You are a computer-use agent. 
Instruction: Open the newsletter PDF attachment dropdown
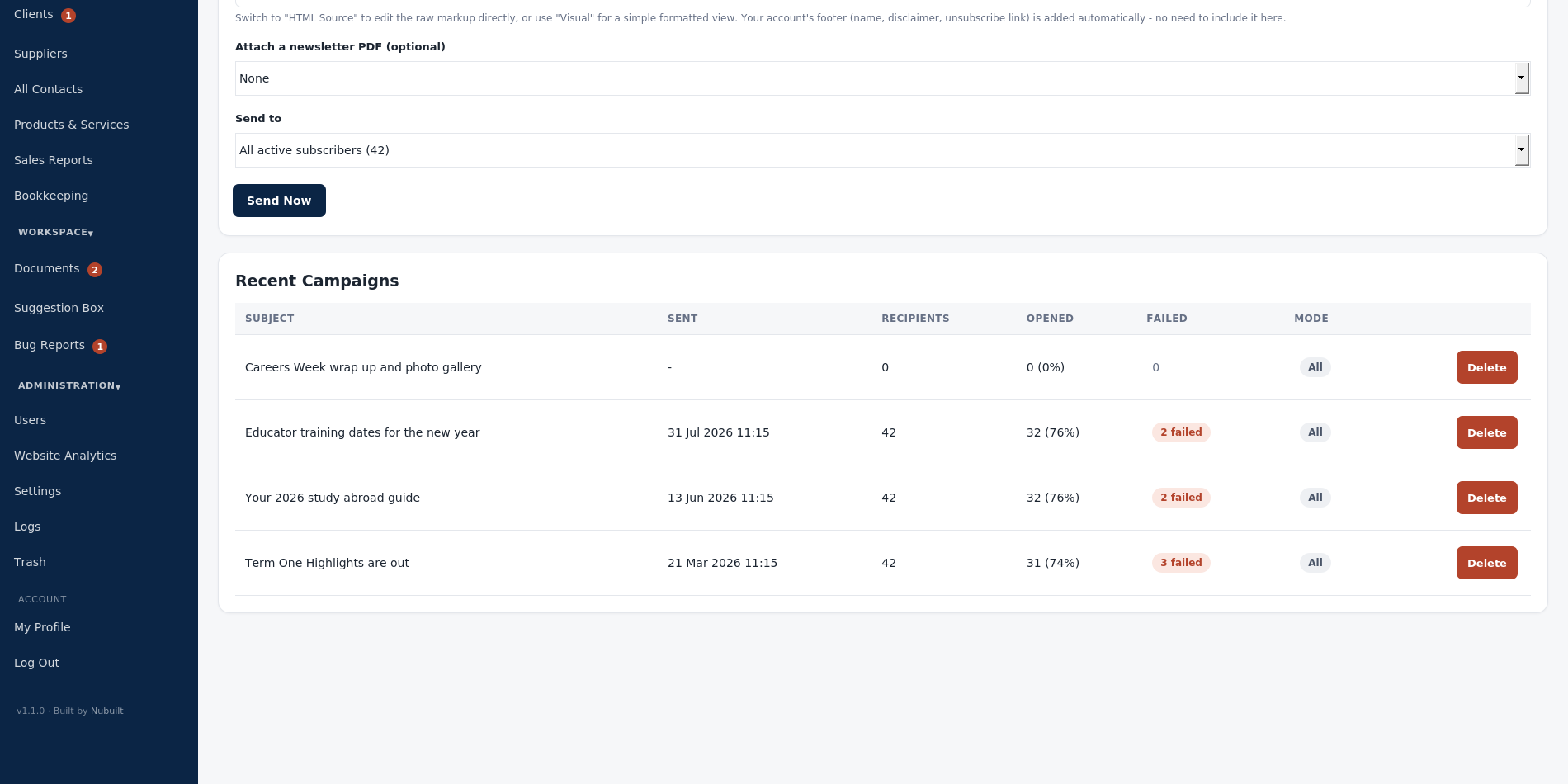882,78
